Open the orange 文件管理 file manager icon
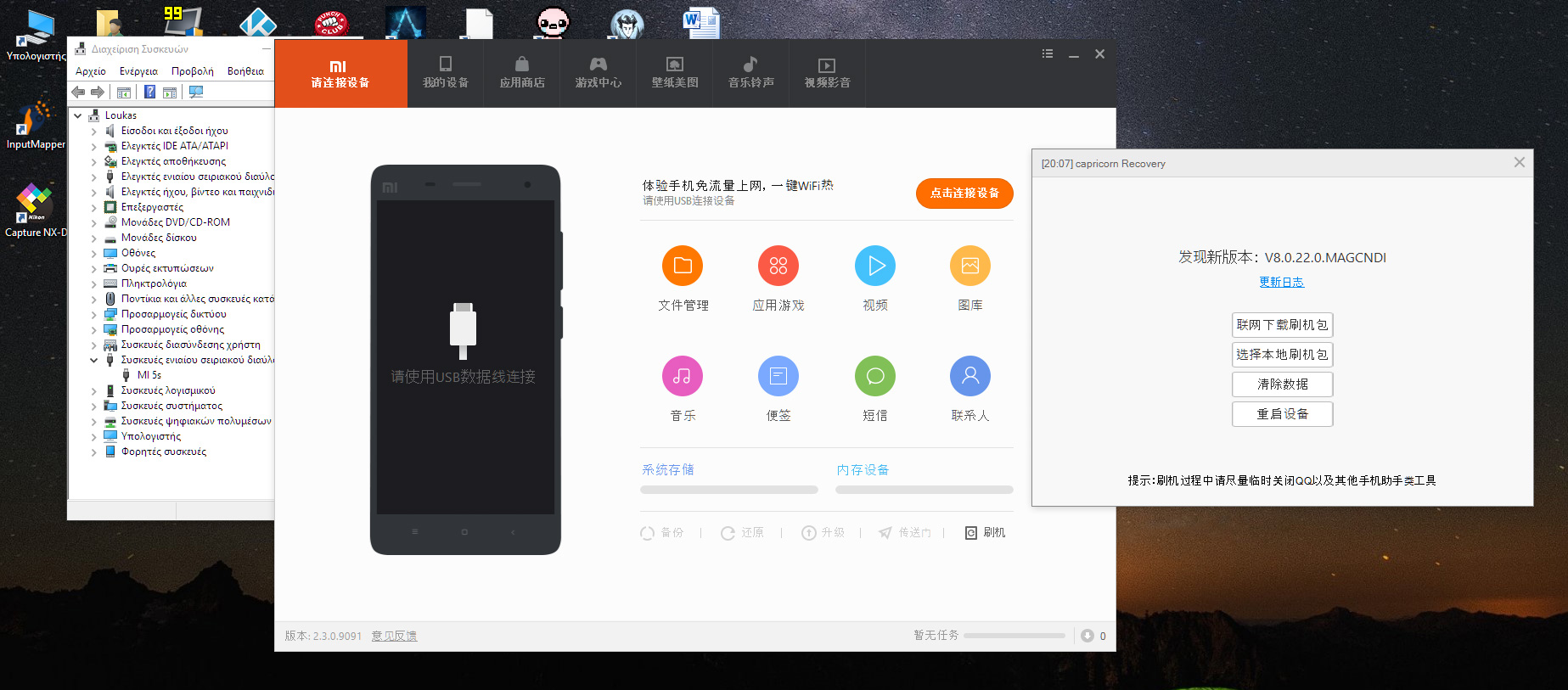Viewport: 1568px width, 690px height. tap(683, 266)
